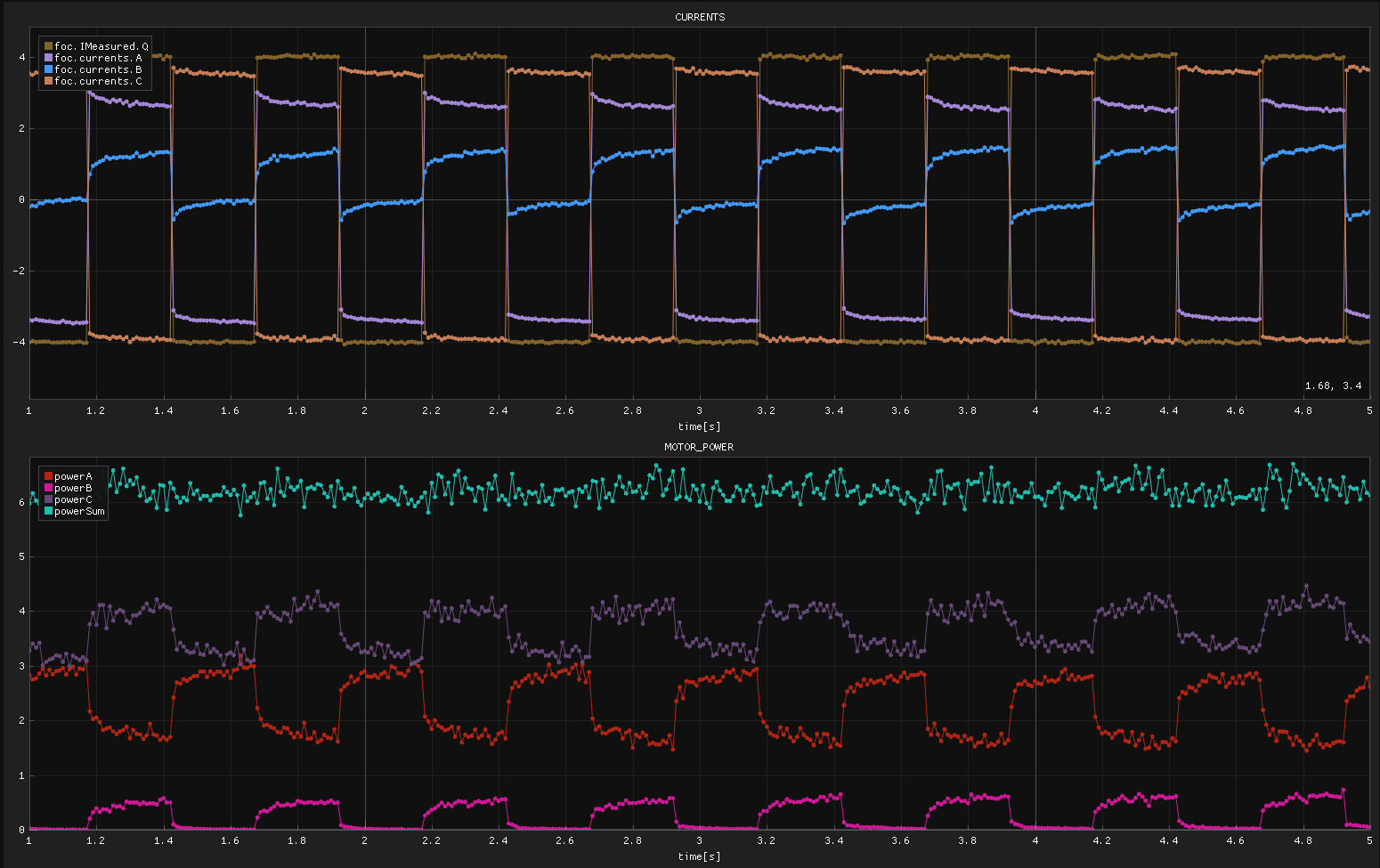Click the CURRENTS plot title
The image size is (1380, 868).
click(700, 17)
